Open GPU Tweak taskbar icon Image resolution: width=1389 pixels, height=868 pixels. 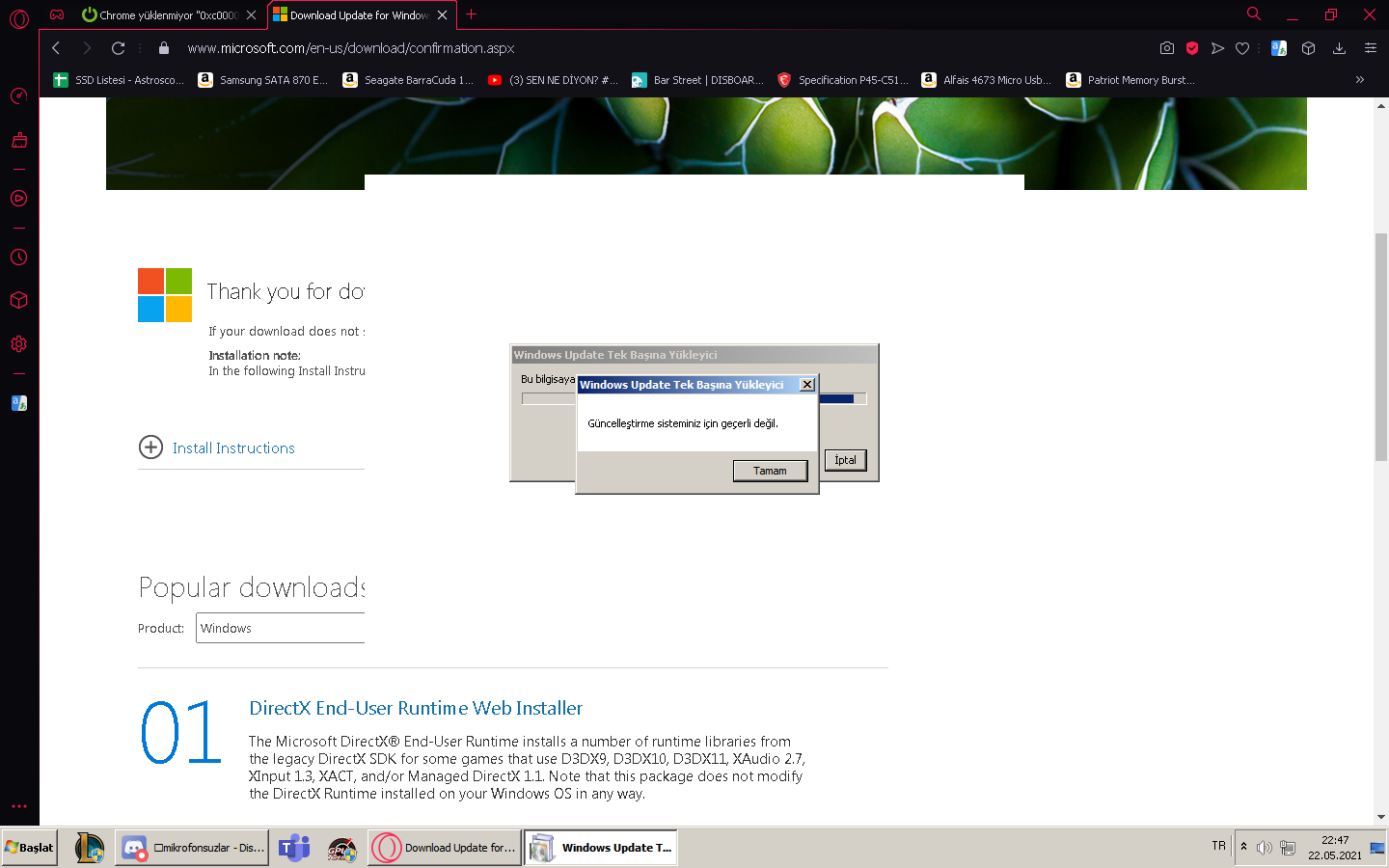[x=341, y=848]
